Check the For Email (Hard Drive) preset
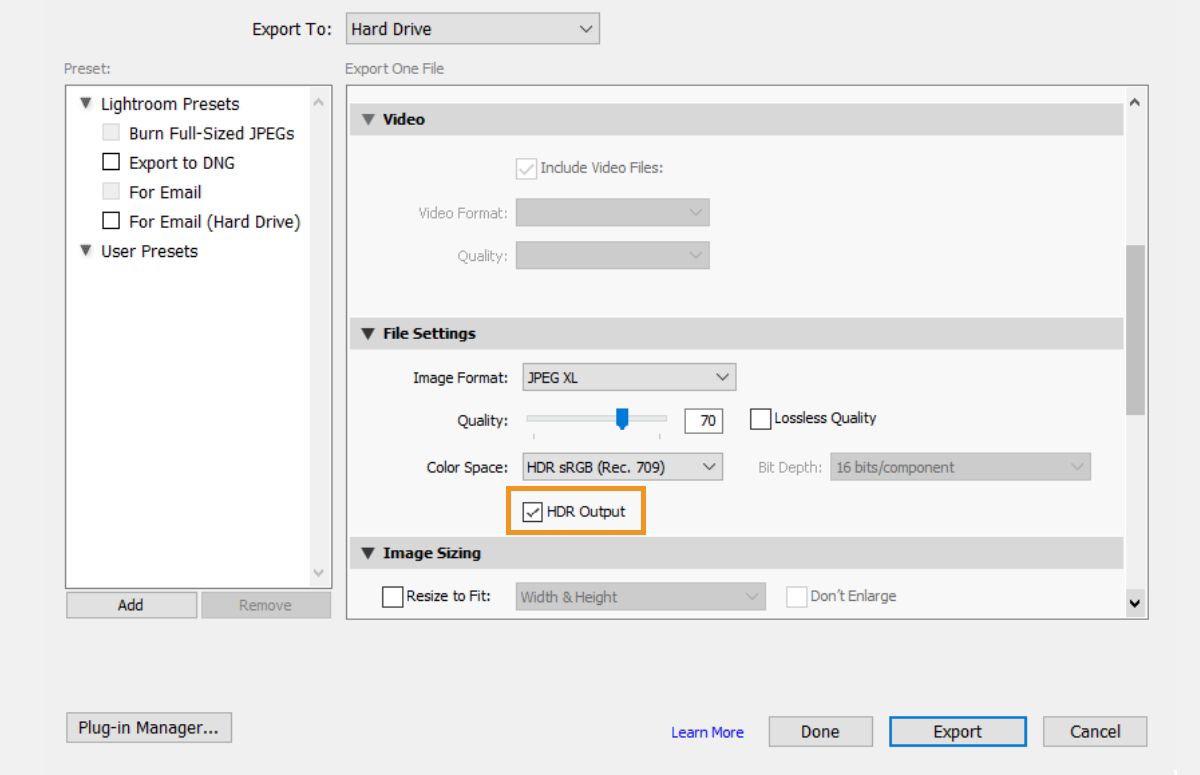Image resolution: width=1200 pixels, height=775 pixels. click(110, 221)
